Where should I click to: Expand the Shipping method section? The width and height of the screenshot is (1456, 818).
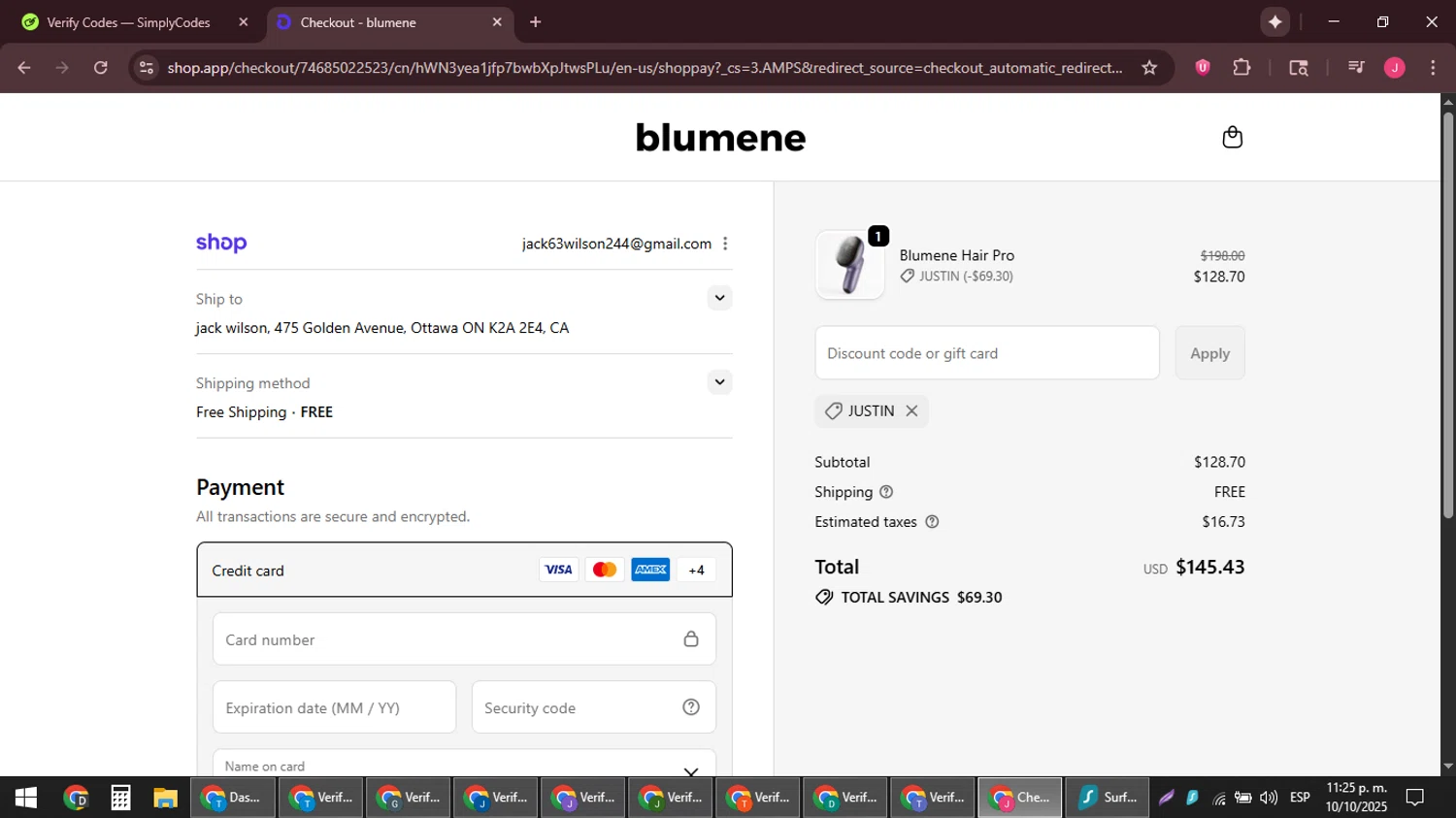(x=719, y=381)
